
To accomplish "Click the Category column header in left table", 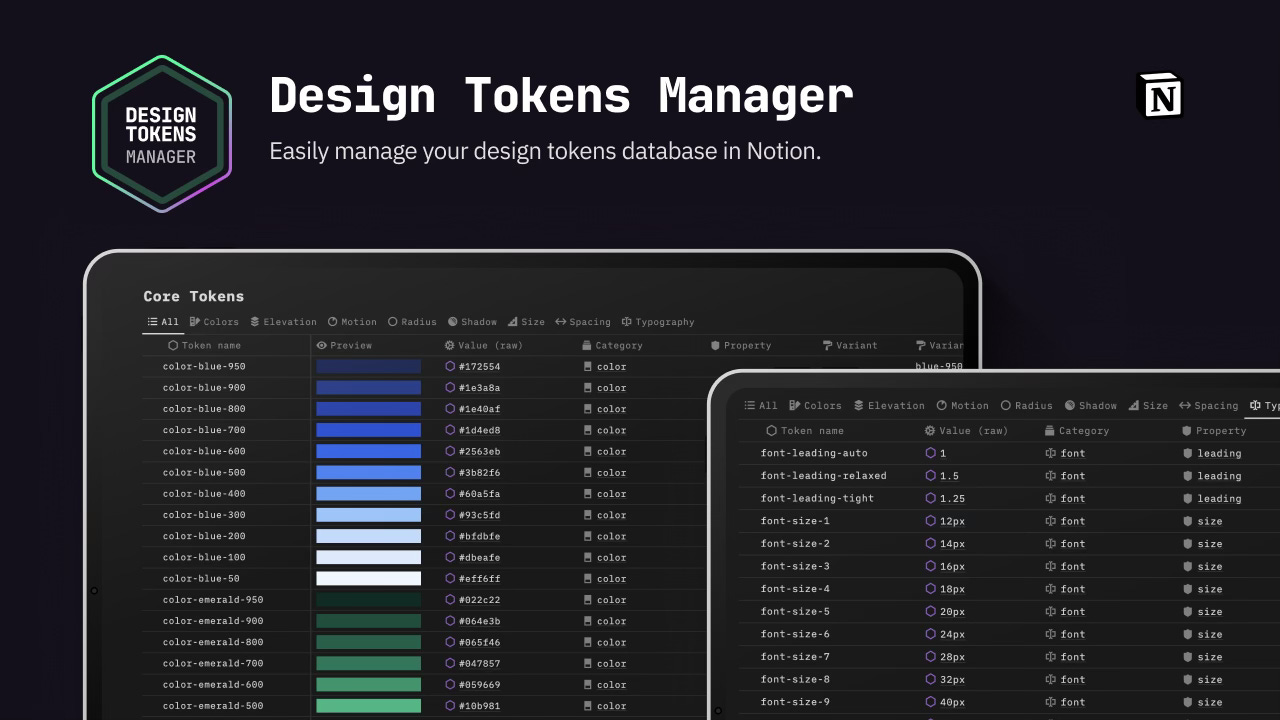I will [x=613, y=345].
